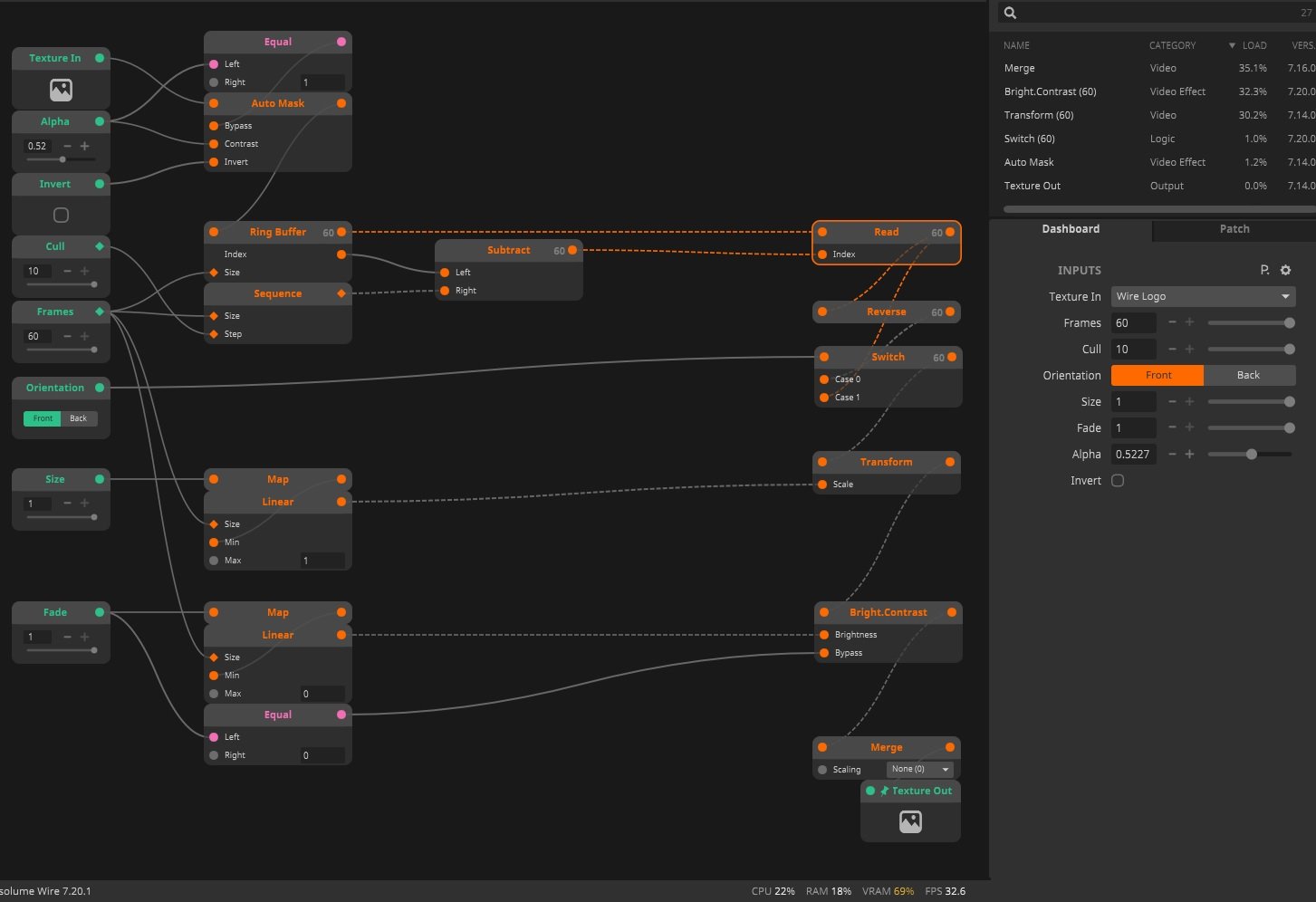Click the dashboard Alpha slider handle

coord(1251,455)
